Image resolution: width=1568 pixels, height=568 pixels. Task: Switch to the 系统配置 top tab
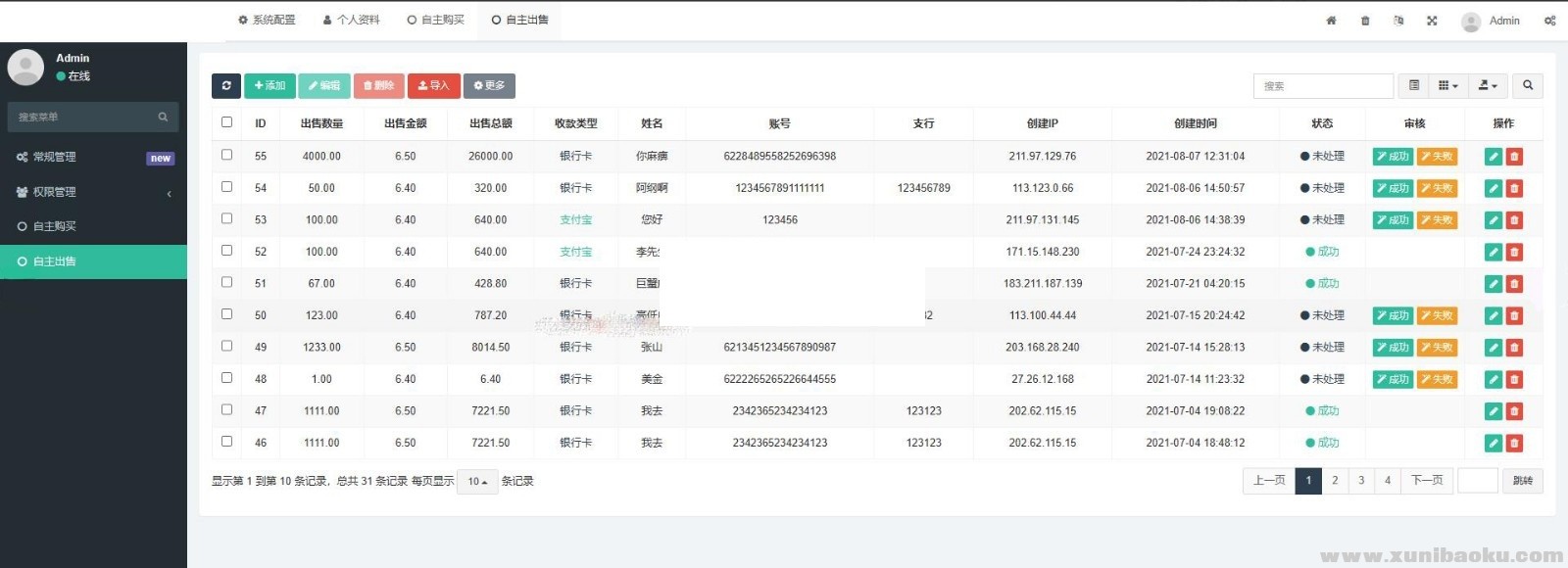click(x=267, y=20)
